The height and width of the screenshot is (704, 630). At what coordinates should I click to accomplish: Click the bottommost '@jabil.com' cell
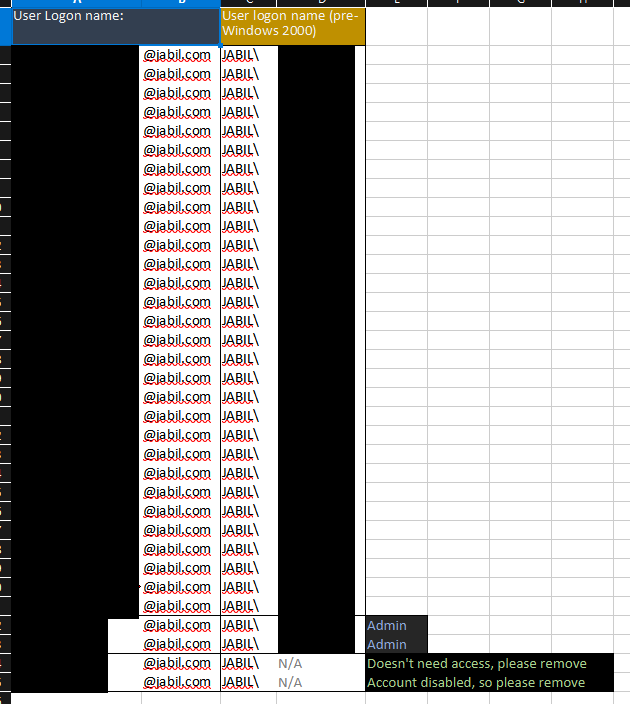pyautogui.click(x=178, y=682)
